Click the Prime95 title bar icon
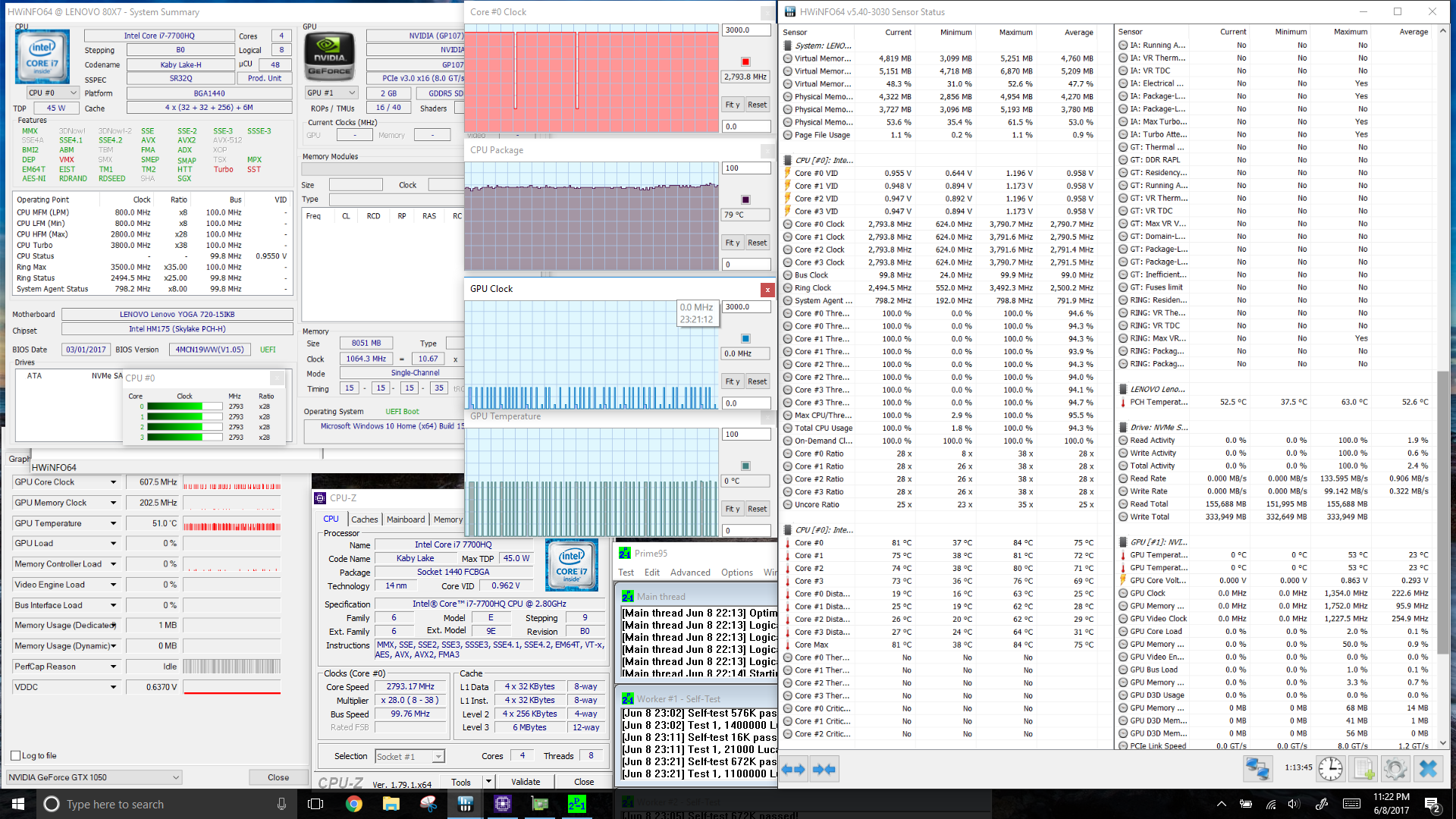This screenshot has width=1456, height=819. (x=625, y=554)
